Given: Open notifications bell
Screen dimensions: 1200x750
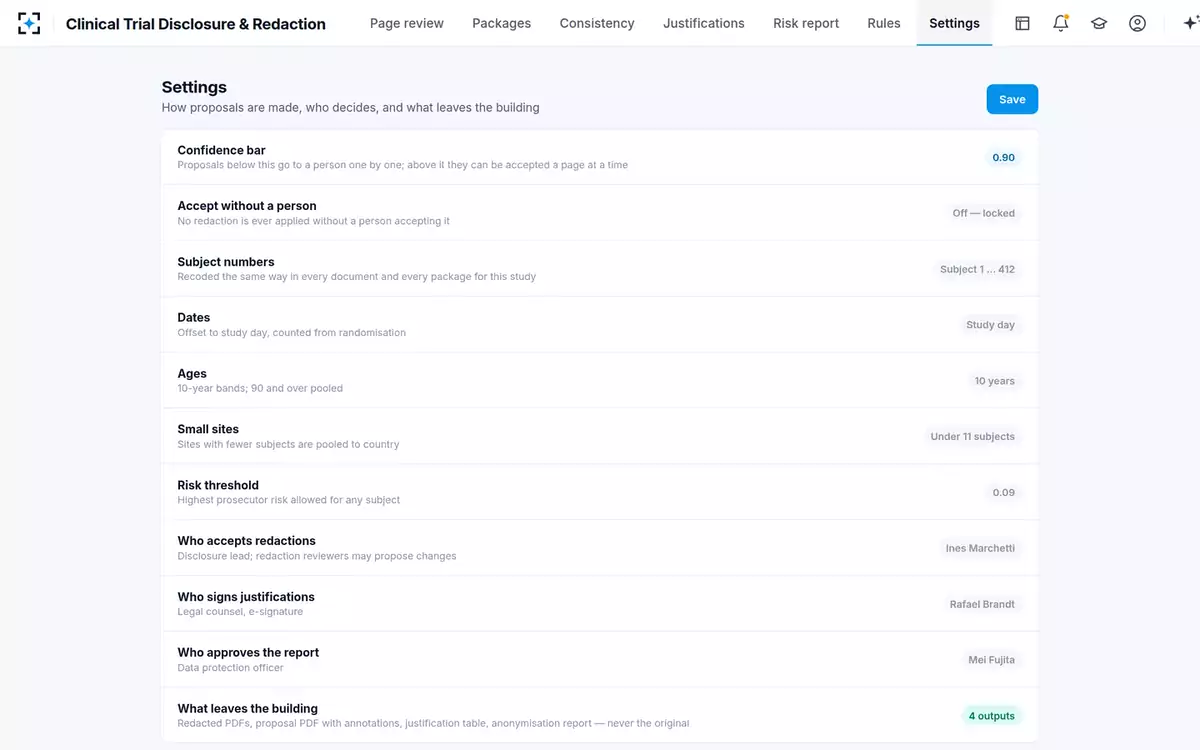Looking at the screenshot, I should (x=1061, y=23).
